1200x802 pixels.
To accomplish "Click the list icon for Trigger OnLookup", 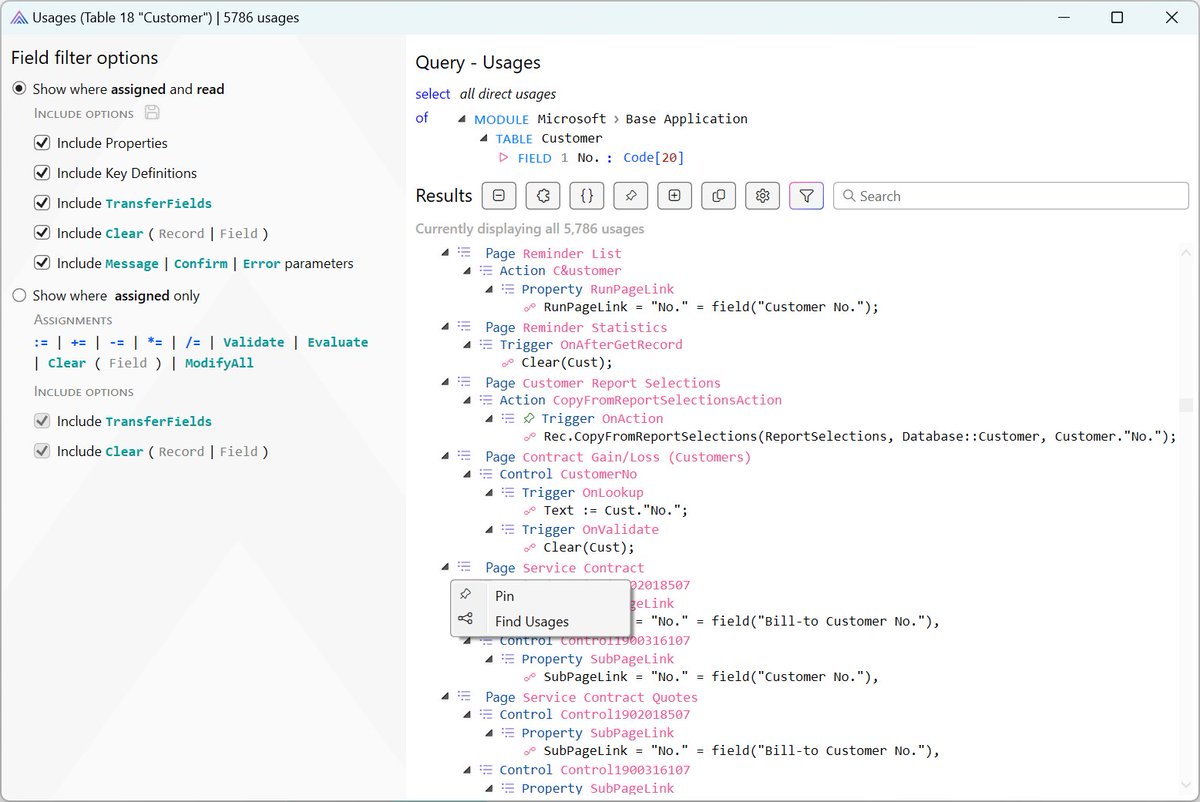I will click(x=508, y=492).
